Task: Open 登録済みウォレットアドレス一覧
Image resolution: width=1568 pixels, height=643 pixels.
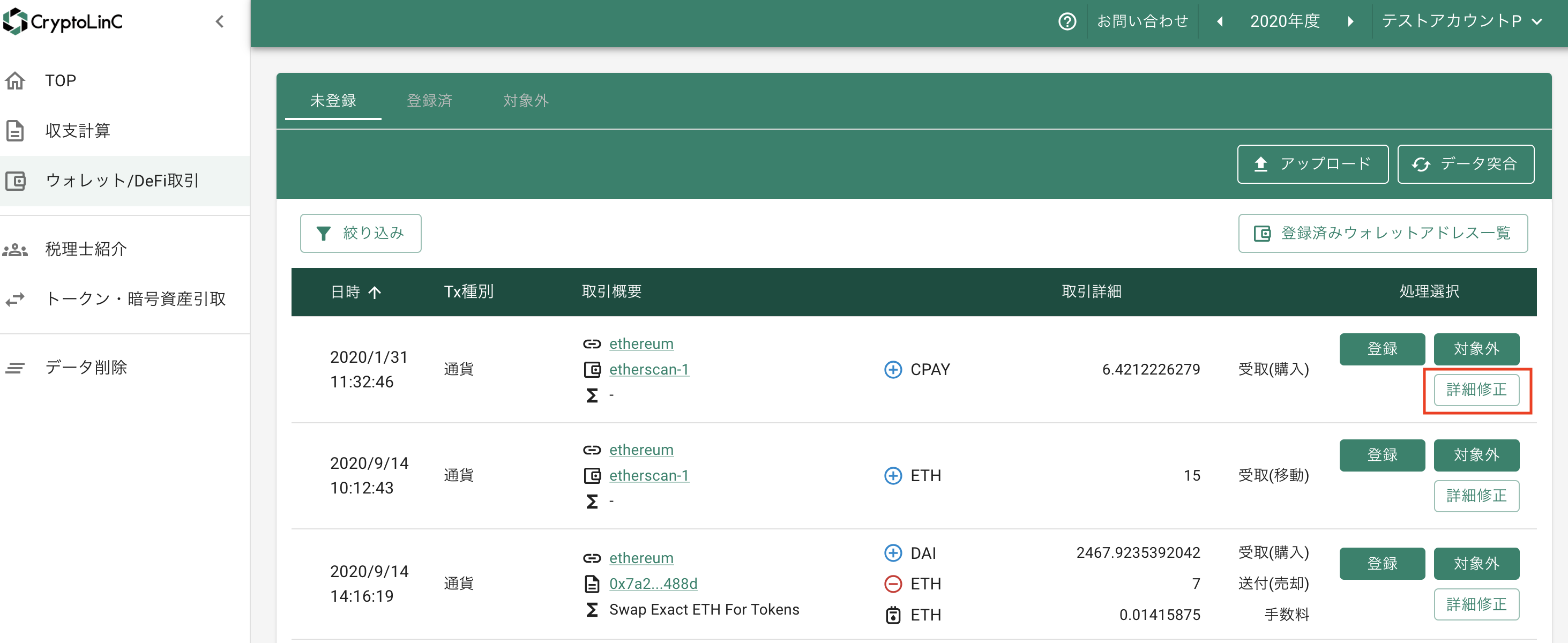Action: [x=1383, y=233]
